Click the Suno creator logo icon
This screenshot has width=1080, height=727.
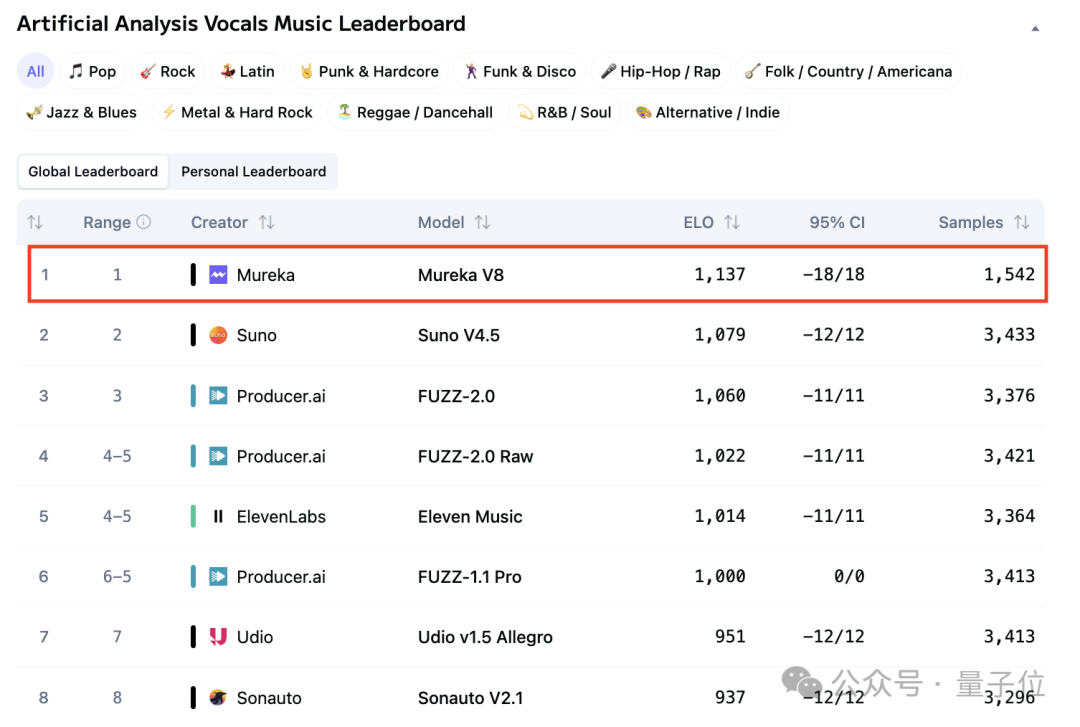(x=216, y=335)
